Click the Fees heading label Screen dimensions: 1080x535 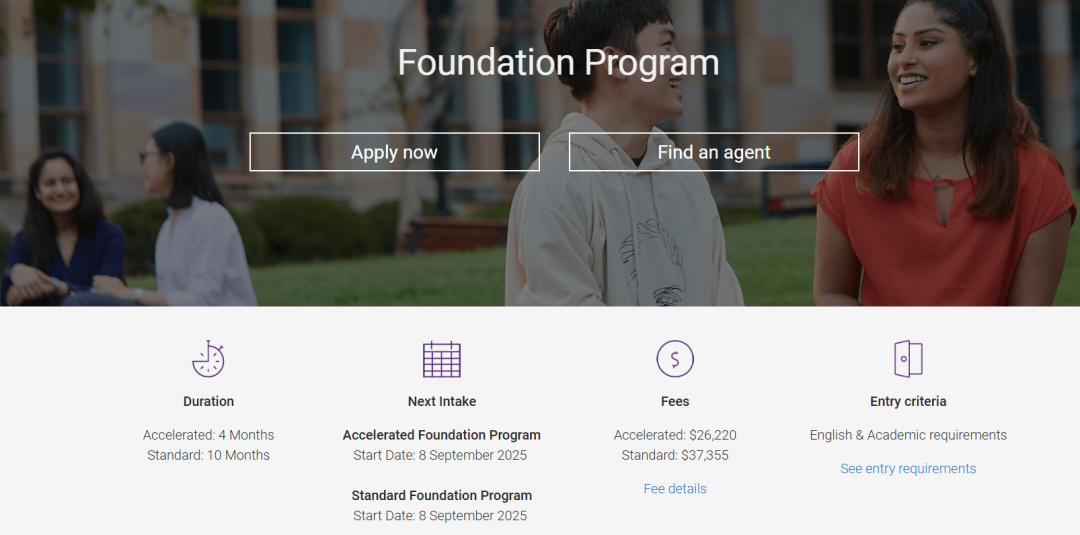(x=675, y=401)
